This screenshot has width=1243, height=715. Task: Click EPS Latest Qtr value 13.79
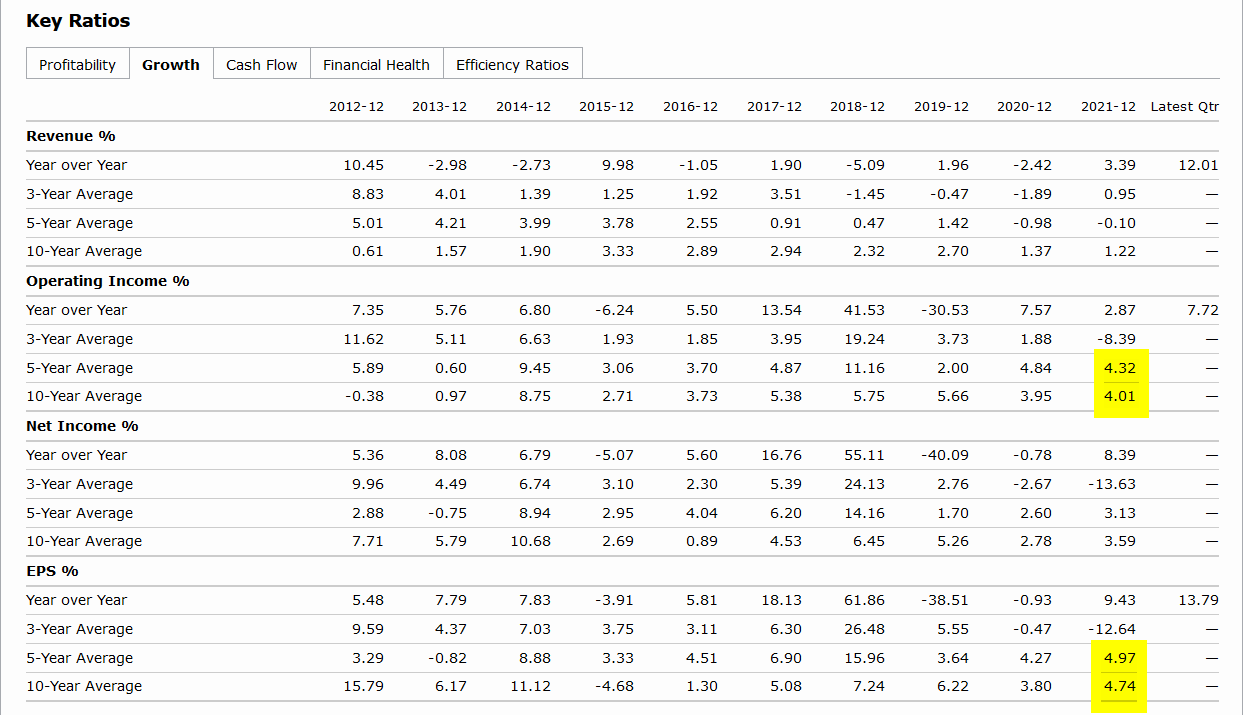(1198, 600)
